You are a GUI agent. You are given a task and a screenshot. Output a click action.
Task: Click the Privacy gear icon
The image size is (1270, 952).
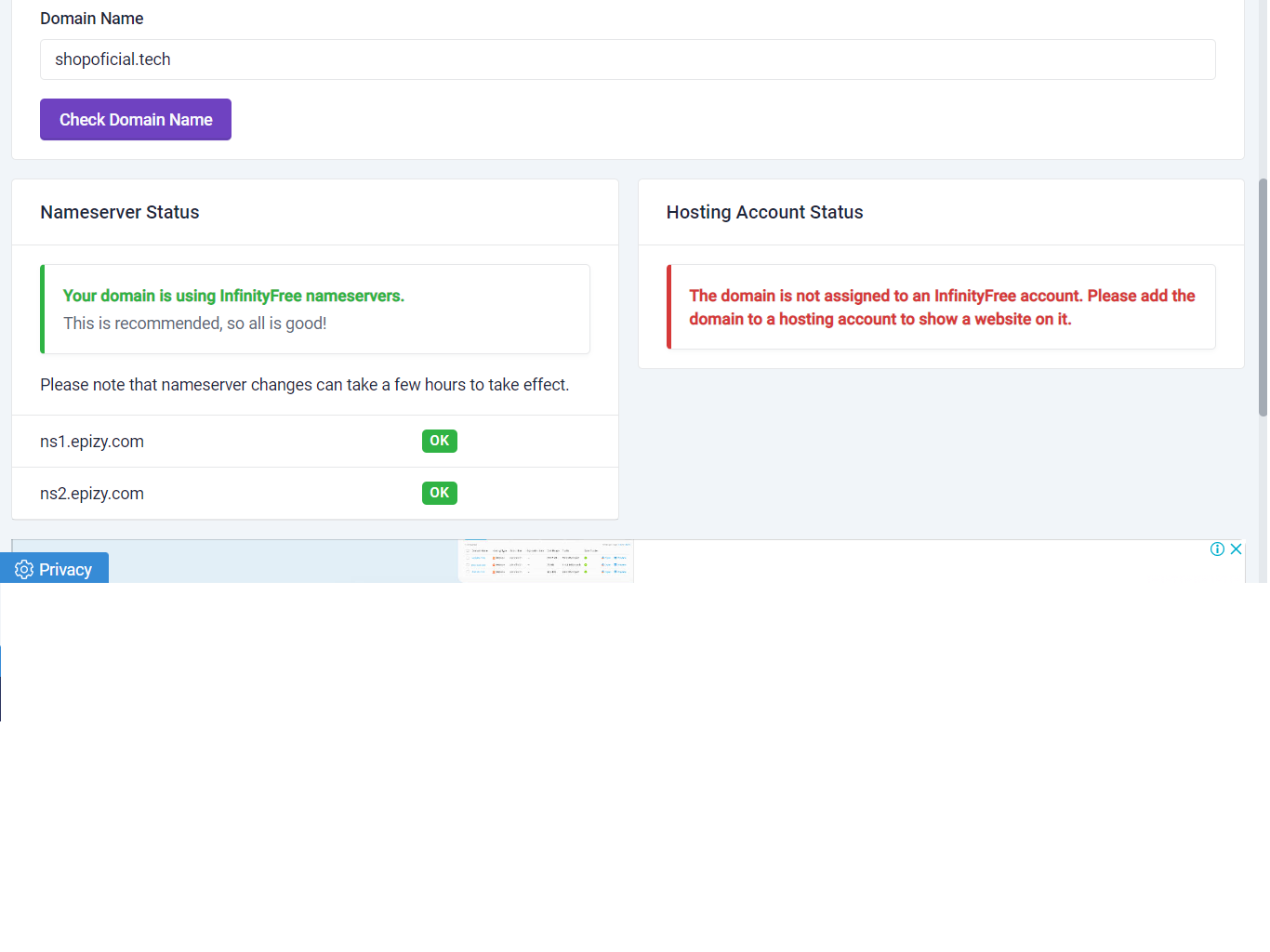(x=24, y=570)
